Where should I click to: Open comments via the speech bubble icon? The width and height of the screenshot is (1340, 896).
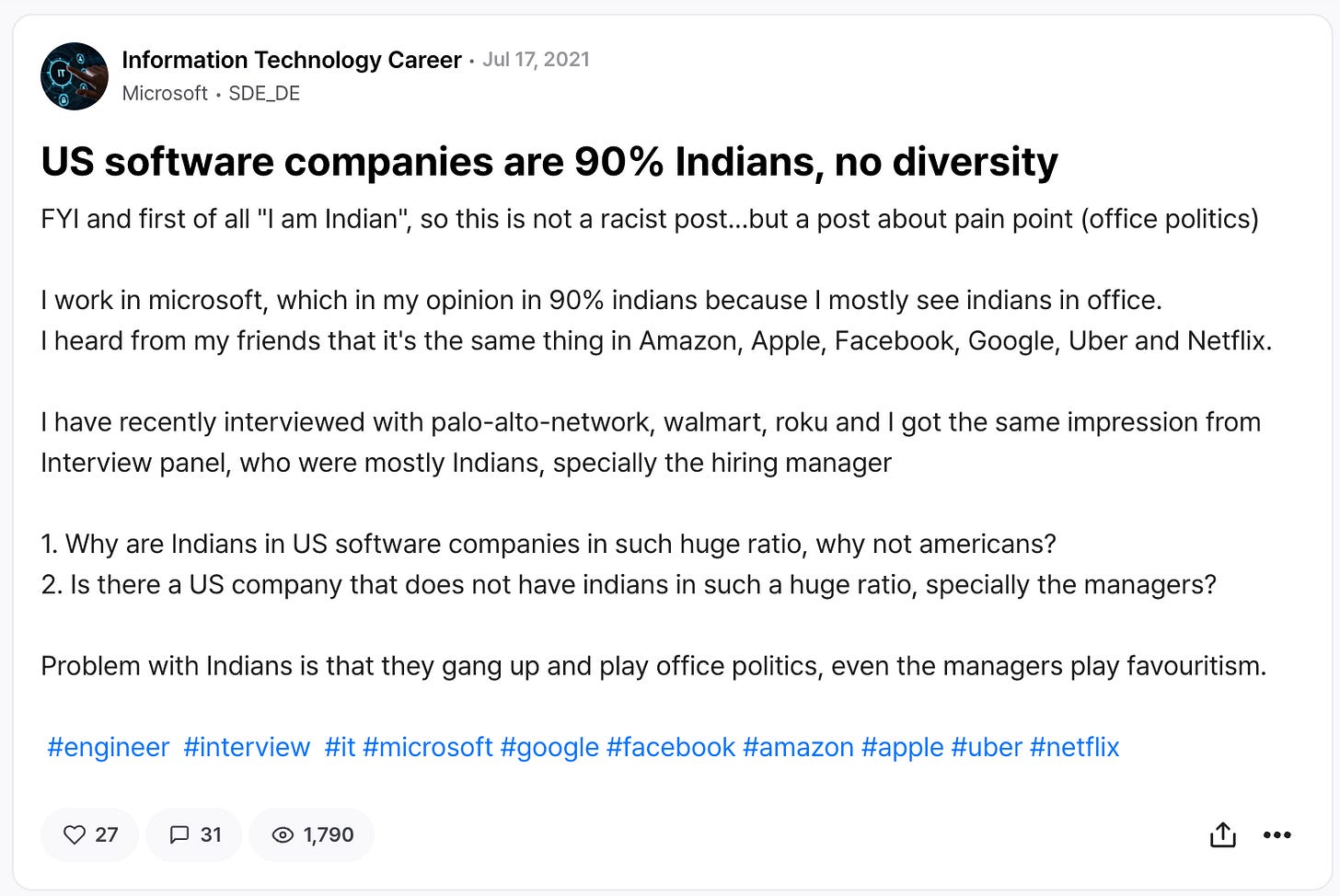(x=181, y=834)
